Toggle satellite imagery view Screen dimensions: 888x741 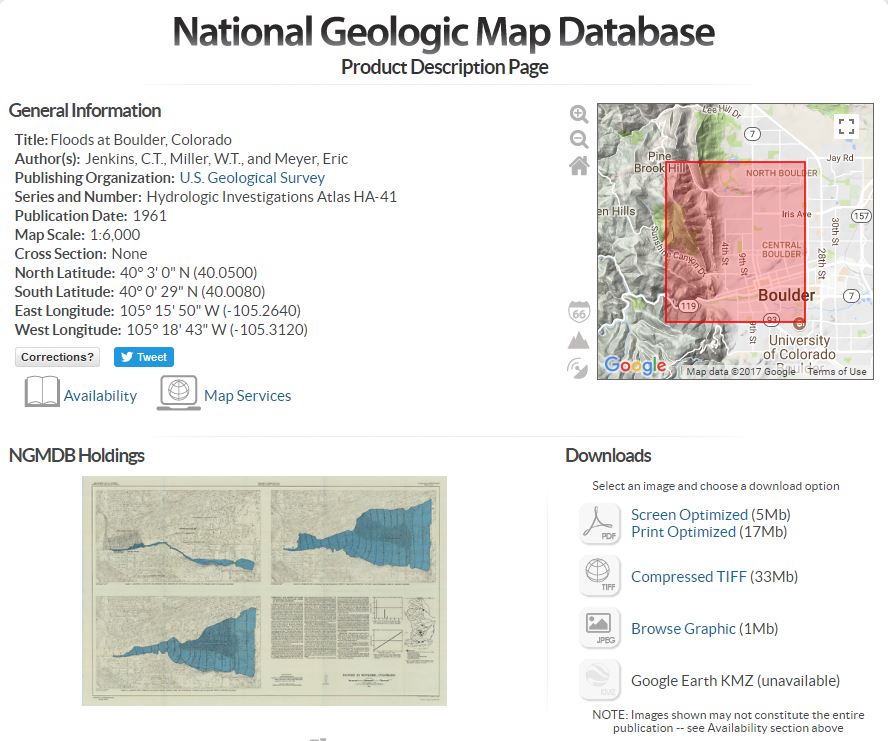click(578, 368)
